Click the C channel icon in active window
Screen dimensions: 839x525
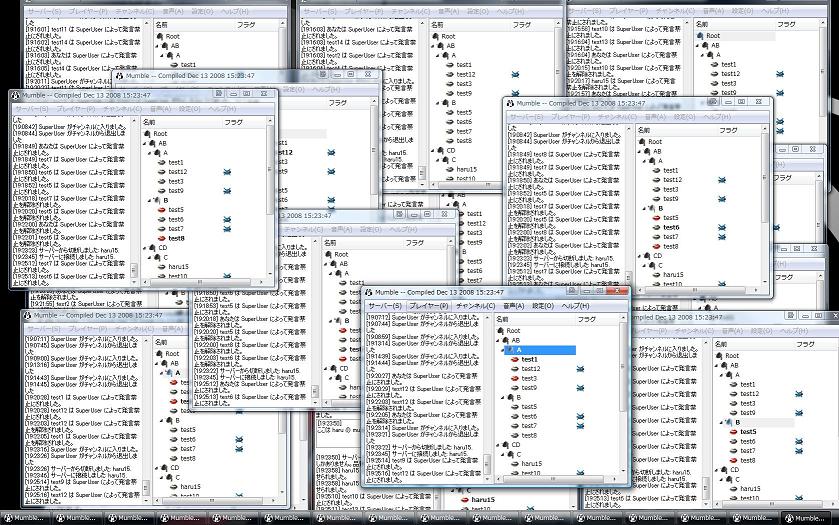510,454
